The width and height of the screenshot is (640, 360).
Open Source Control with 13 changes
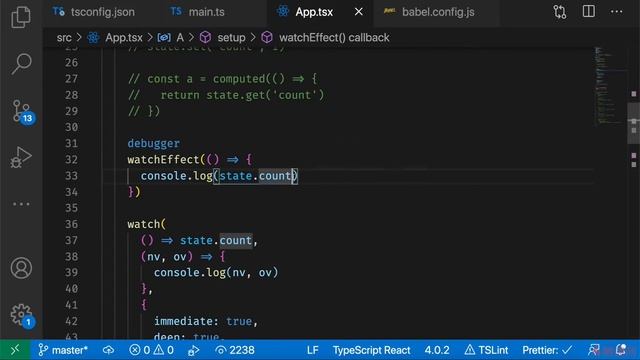(x=22, y=111)
